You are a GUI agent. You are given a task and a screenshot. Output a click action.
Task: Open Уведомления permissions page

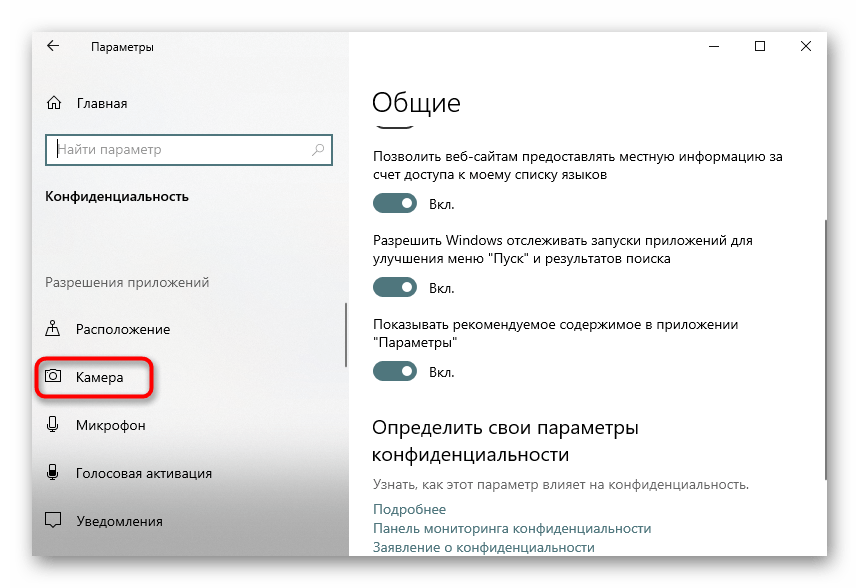click(x=119, y=521)
